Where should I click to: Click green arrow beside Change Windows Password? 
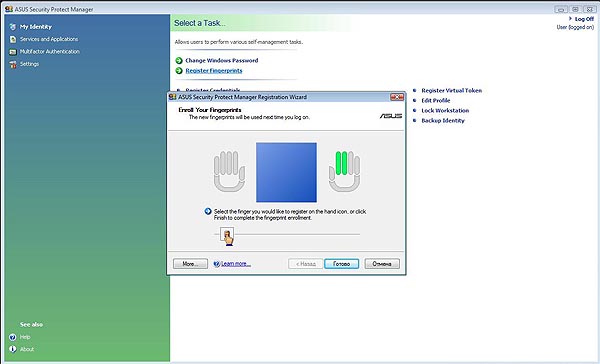pos(179,60)
